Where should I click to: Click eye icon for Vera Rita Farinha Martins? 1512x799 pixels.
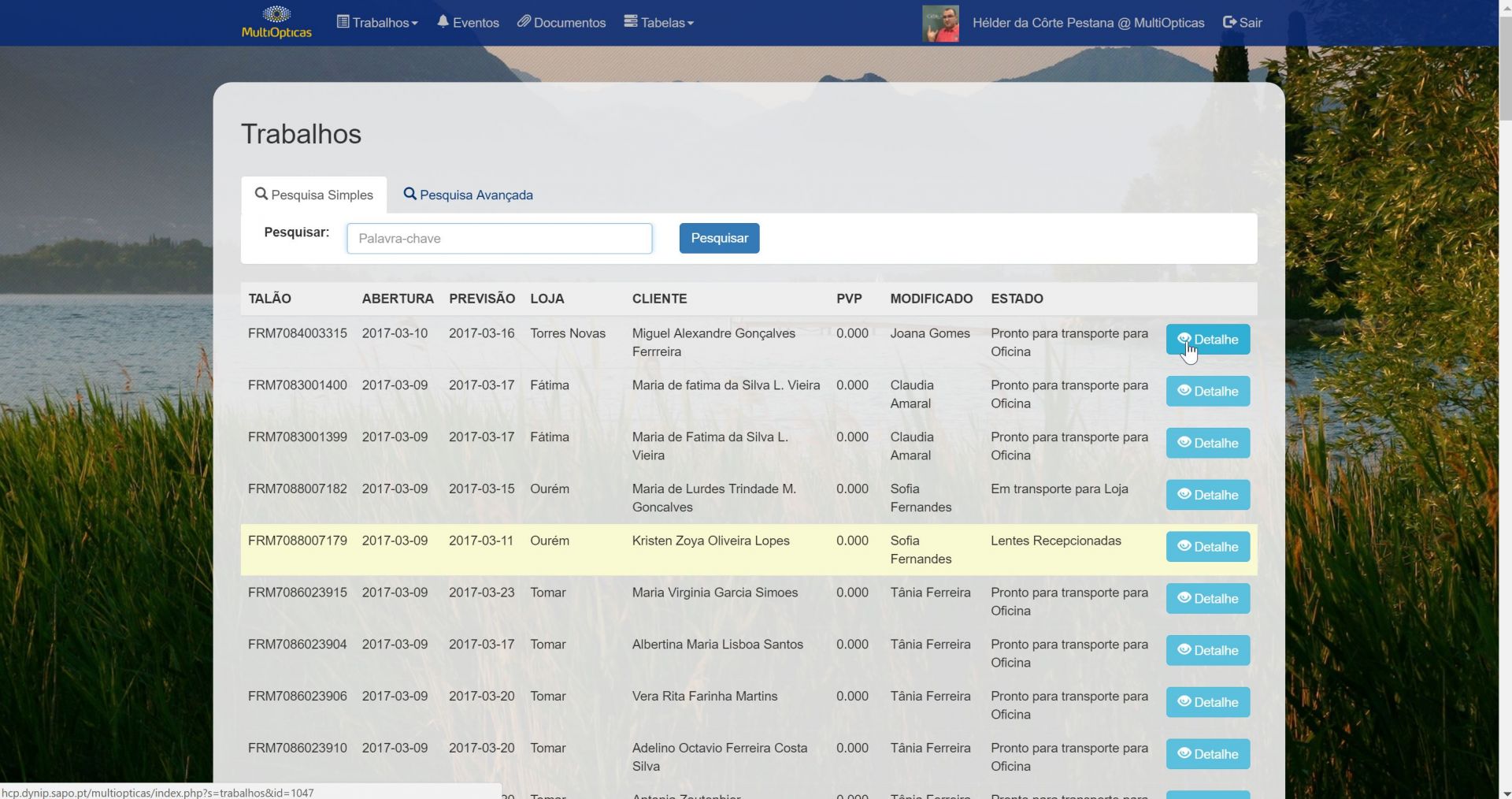point(1184,701)
